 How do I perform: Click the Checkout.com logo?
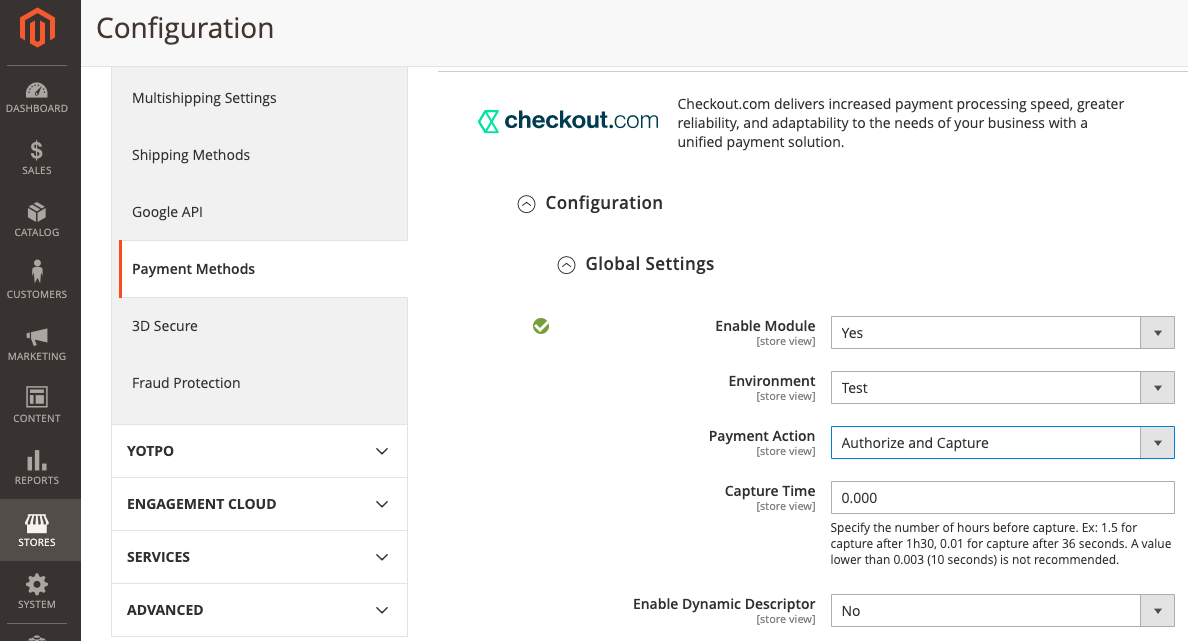[x=568, y=120]
